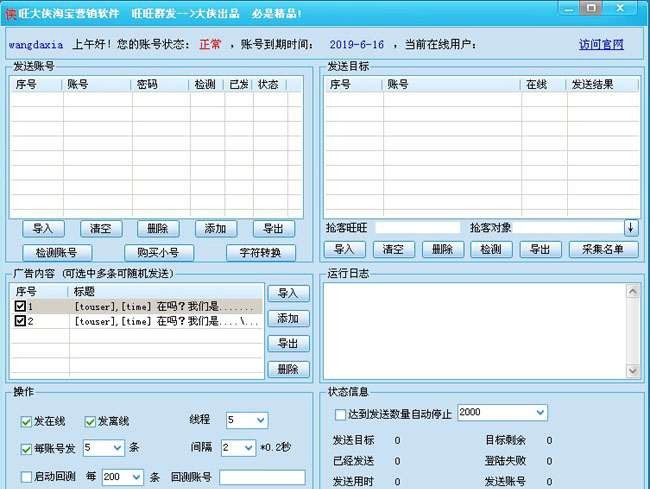This screenshot has width=650, height=489.
Task: Click the 购买小号 button
Action: pos(159,253)
